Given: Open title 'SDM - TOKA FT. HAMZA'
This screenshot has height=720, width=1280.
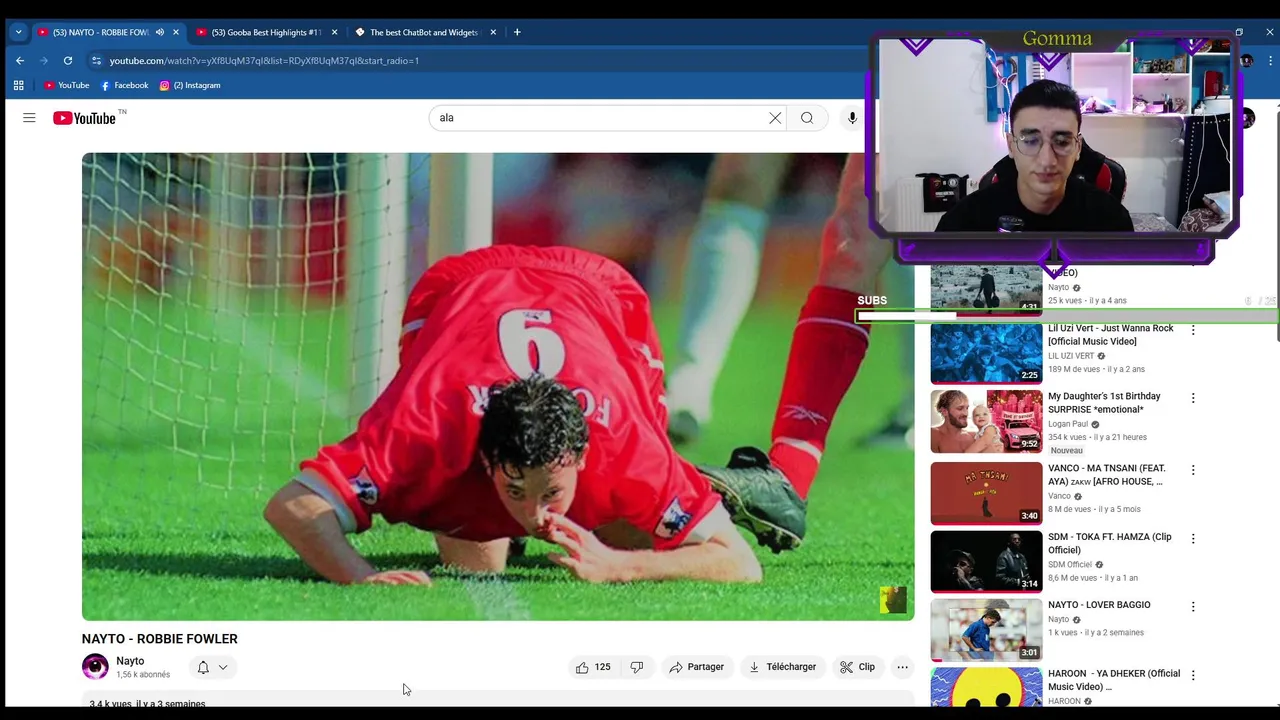Looking at the screenshot, I should point(1110,543).
